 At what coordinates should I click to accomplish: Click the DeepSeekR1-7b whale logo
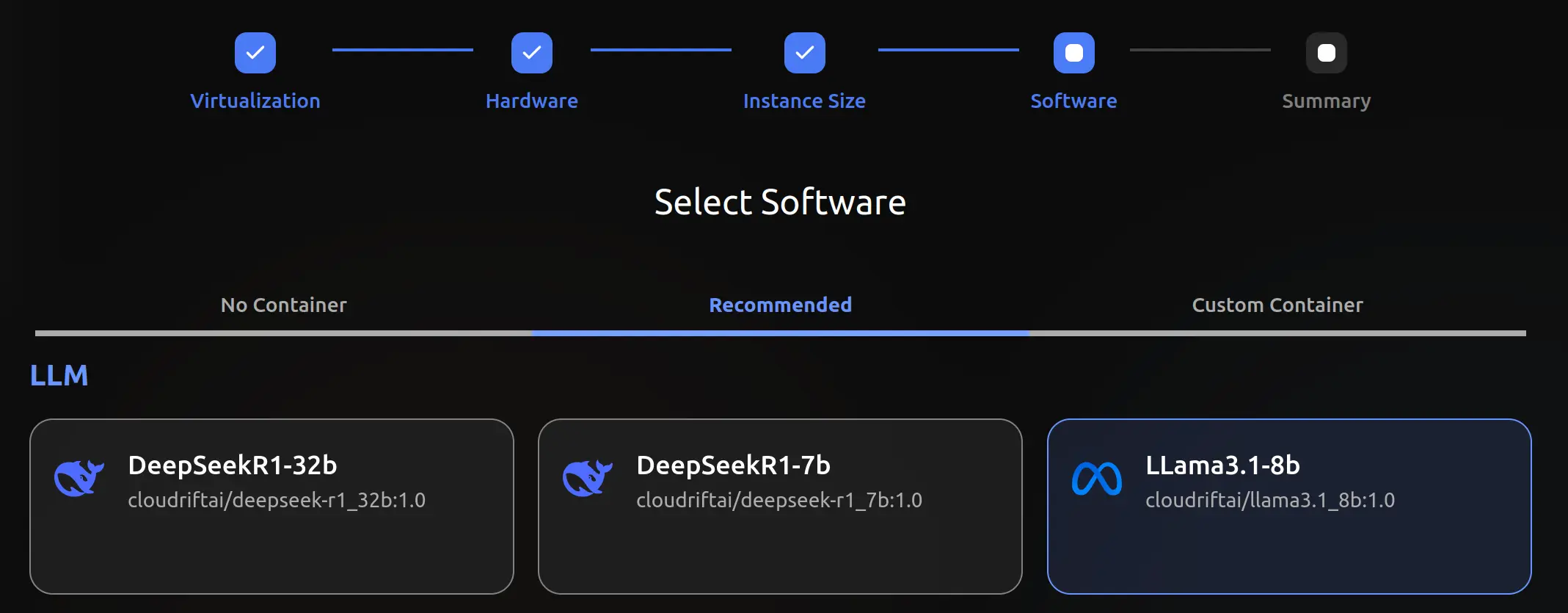pyautogui.click(x=588, y=479)
